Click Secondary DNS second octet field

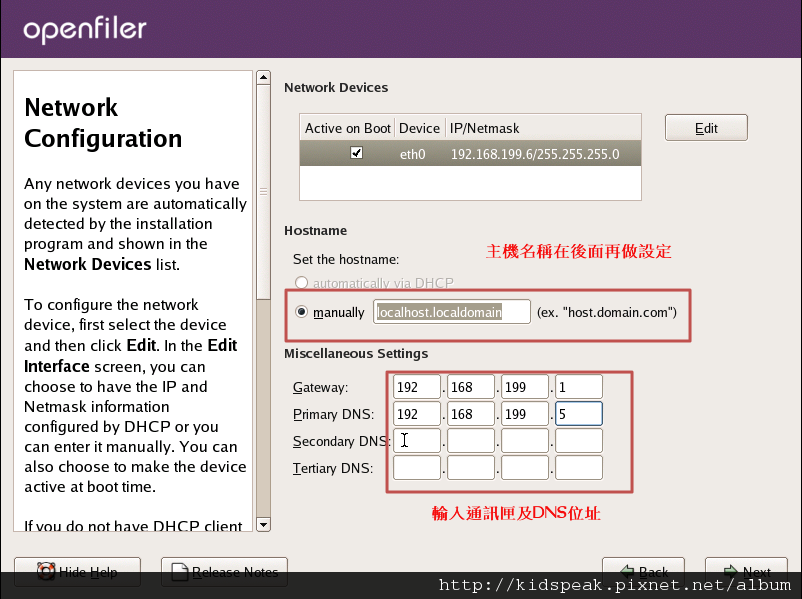click(x=471, y=441)
